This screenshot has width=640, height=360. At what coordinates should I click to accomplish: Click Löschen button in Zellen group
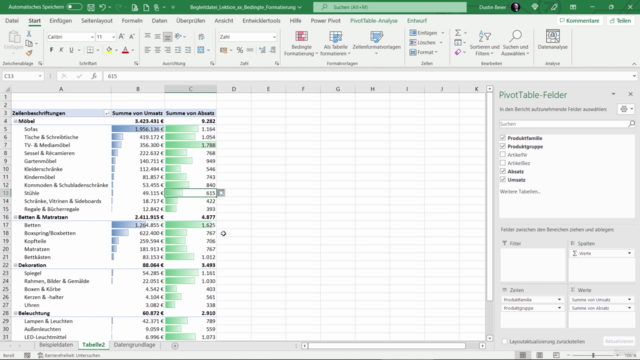[x=426, y=42]
